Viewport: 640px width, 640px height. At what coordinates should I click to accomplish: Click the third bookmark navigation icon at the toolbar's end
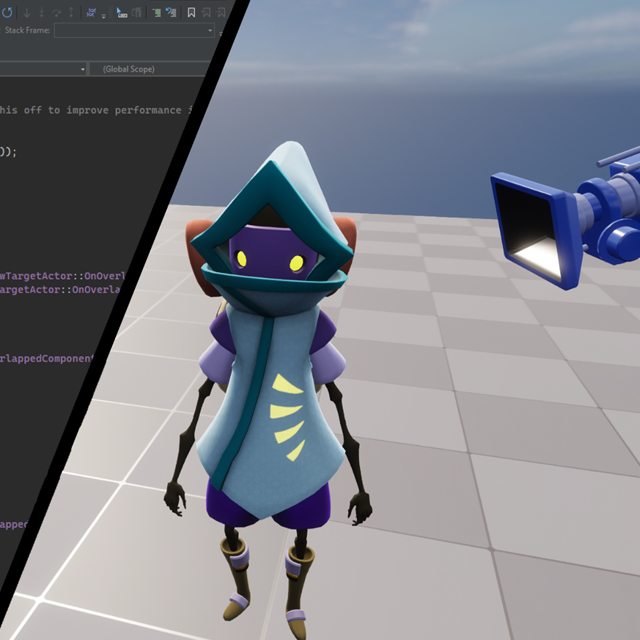click(223, 13)
